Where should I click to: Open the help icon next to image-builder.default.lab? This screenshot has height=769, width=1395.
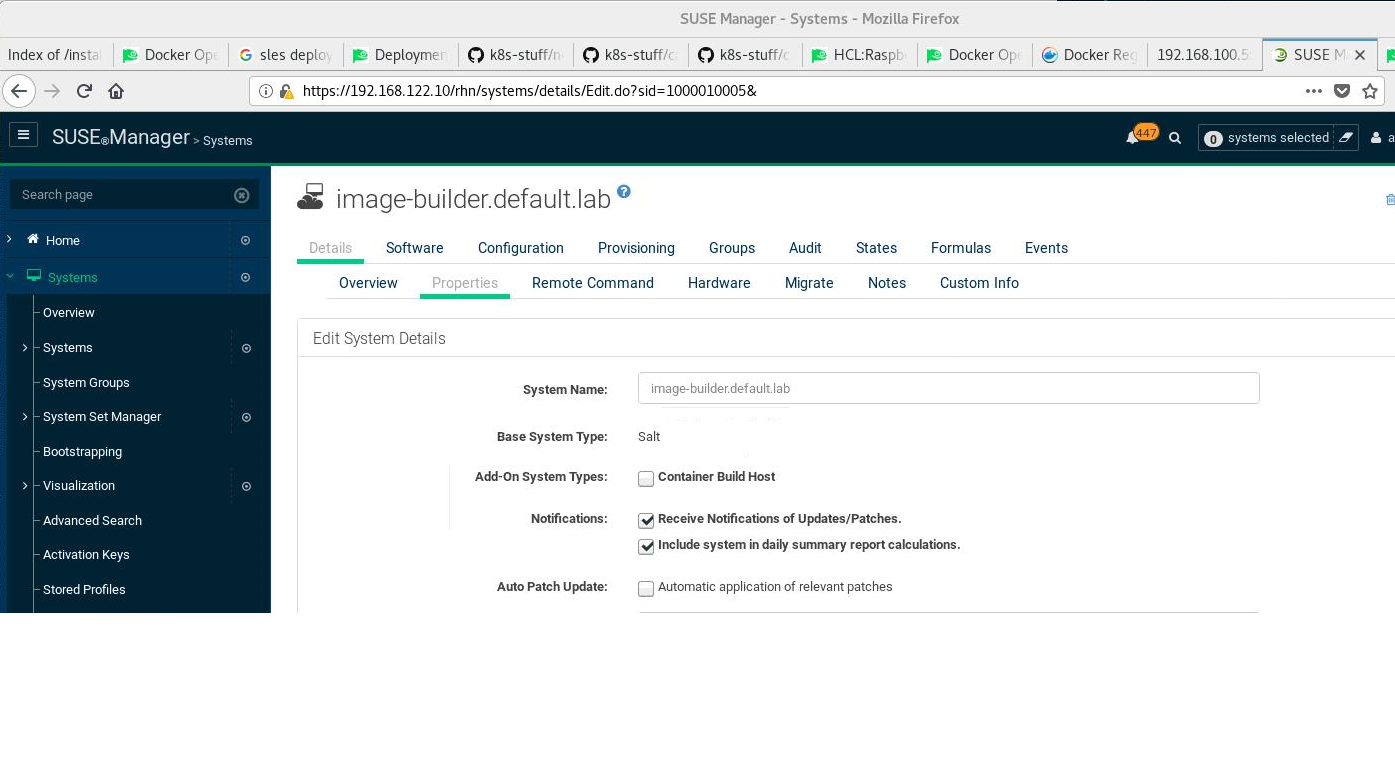point(624,191)
